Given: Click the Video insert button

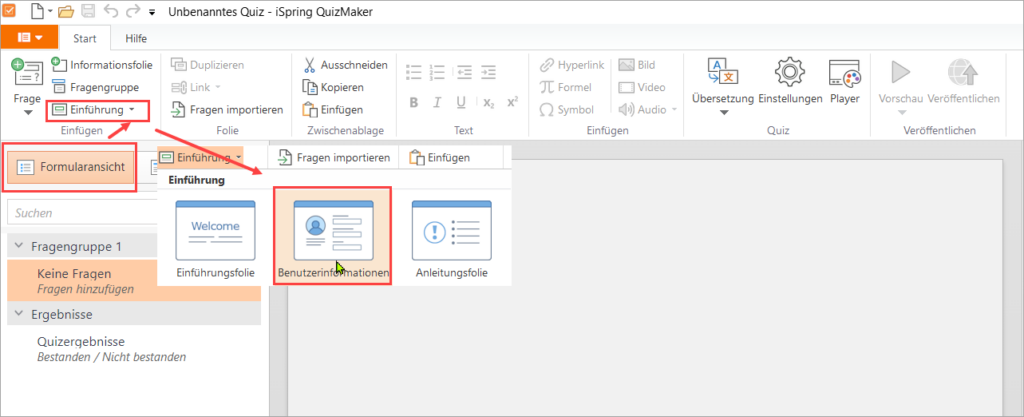Looking at the screenshot, I should pos(643,87).
